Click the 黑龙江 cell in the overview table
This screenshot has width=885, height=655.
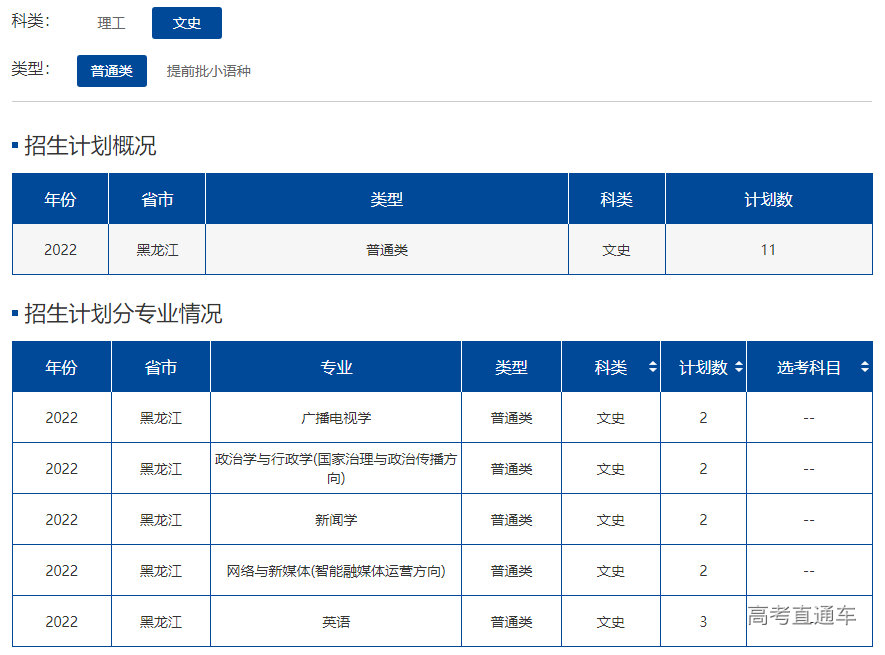[x=157, y=250]
